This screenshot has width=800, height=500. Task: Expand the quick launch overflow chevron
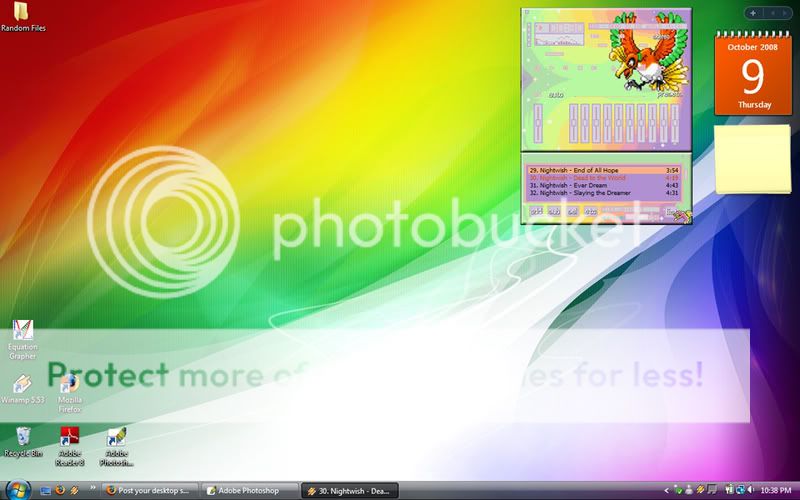click(x=92, y=488)
